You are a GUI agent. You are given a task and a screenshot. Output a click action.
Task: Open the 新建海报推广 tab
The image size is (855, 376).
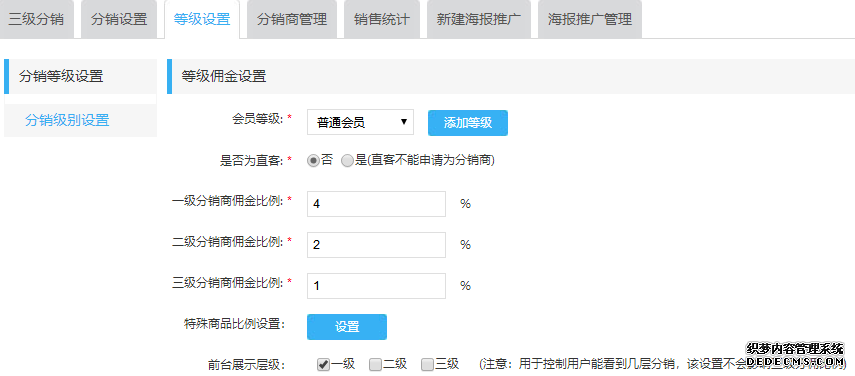click(x=479, y=20)
